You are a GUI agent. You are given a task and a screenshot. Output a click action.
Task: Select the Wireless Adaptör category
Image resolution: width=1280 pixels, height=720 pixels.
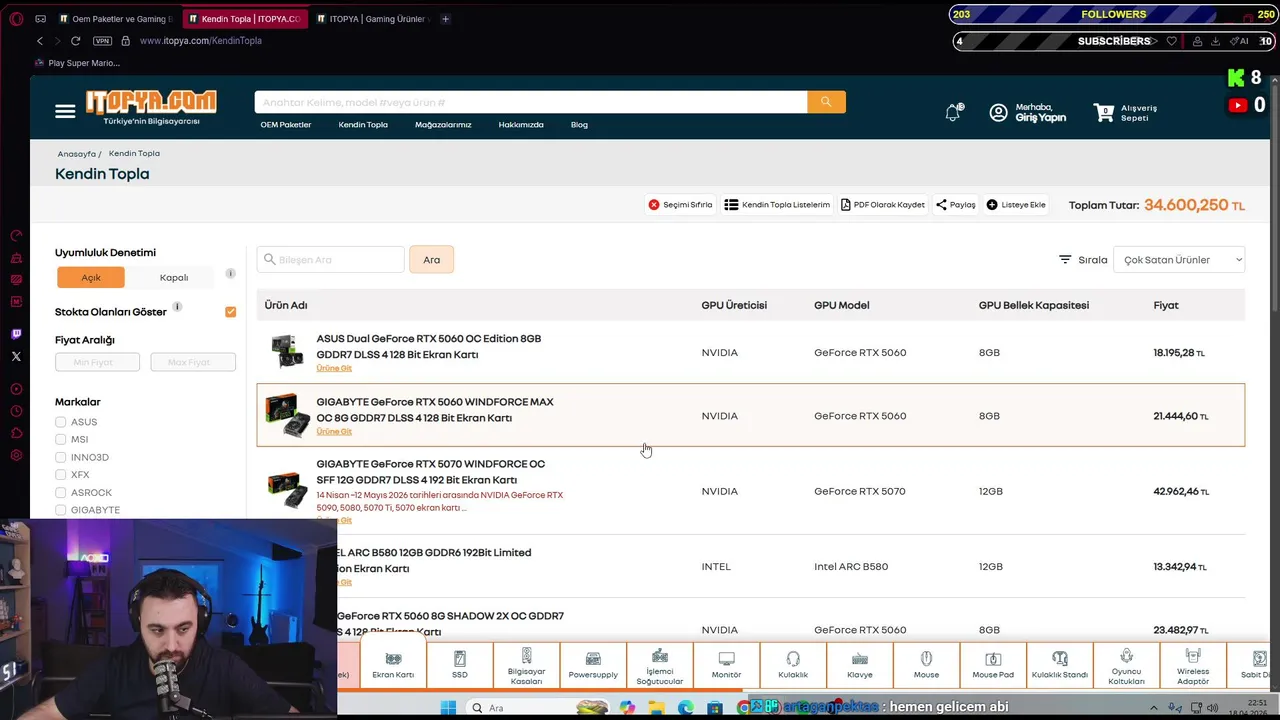click(1193, 665)
